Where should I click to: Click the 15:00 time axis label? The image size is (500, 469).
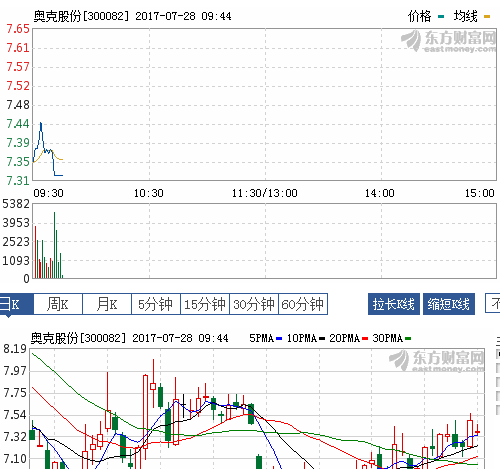[x=480, y=193]
